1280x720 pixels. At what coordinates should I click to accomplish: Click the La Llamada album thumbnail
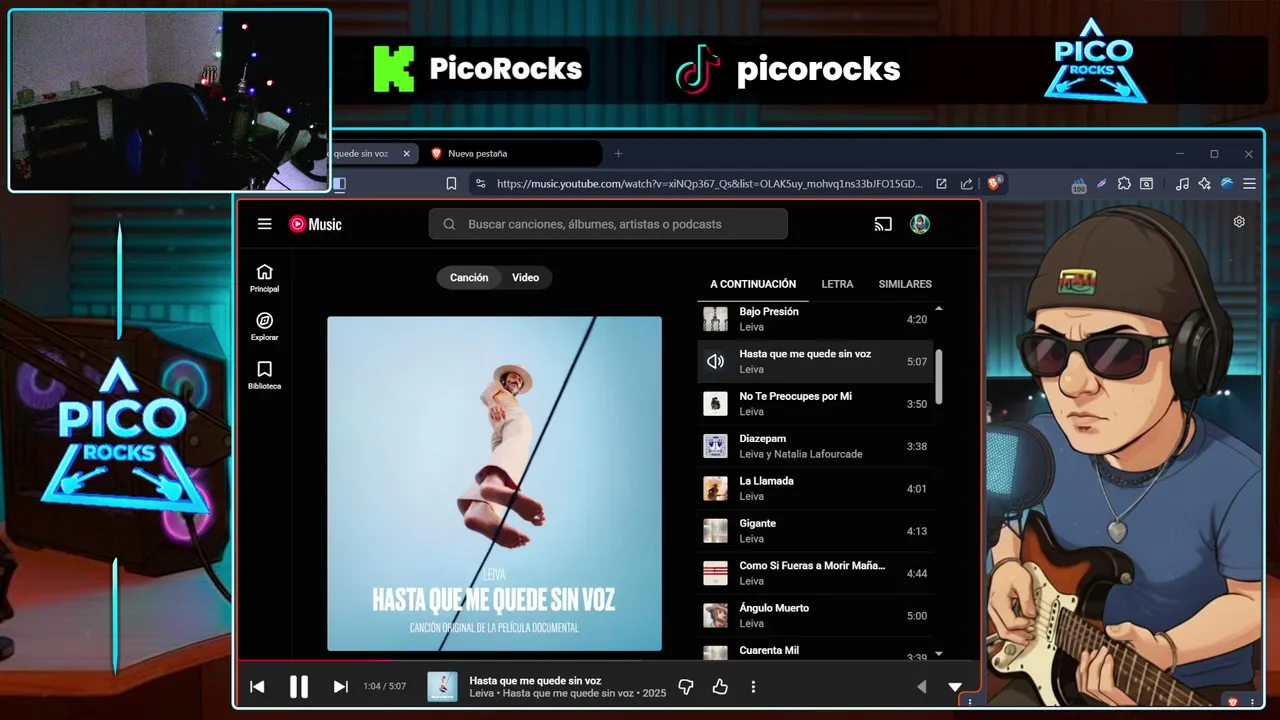[715, 488]
